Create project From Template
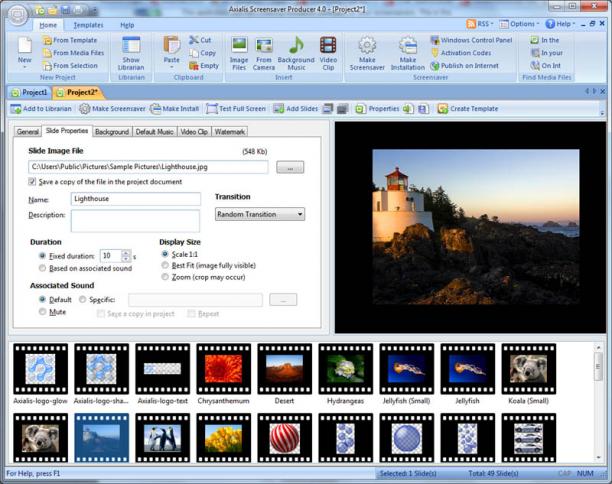This screenshot has width=612, height=484. [70, 40]
